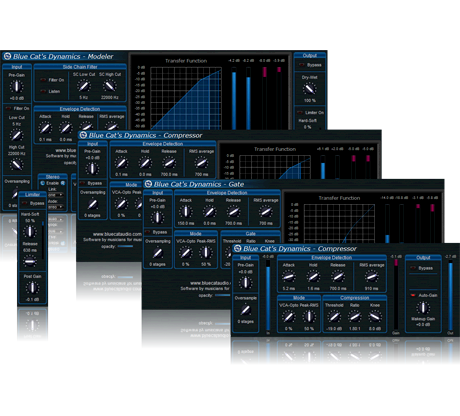Screen dimensions: 460x416
Task: Click the opacity slider in Compressor window
Action: click(125, 246)
